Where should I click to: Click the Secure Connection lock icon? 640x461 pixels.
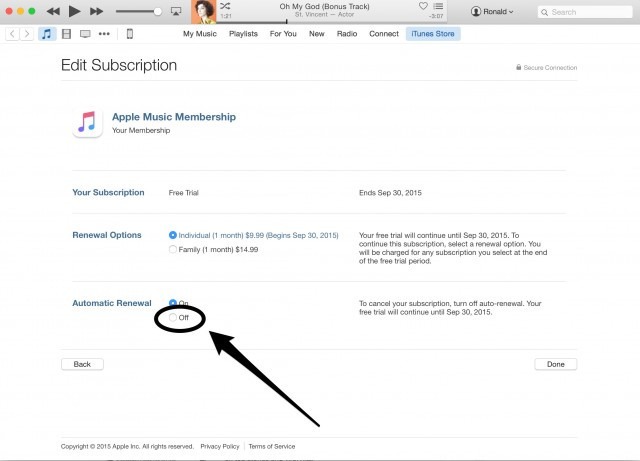pyautogui.click(x=518, y=67)
